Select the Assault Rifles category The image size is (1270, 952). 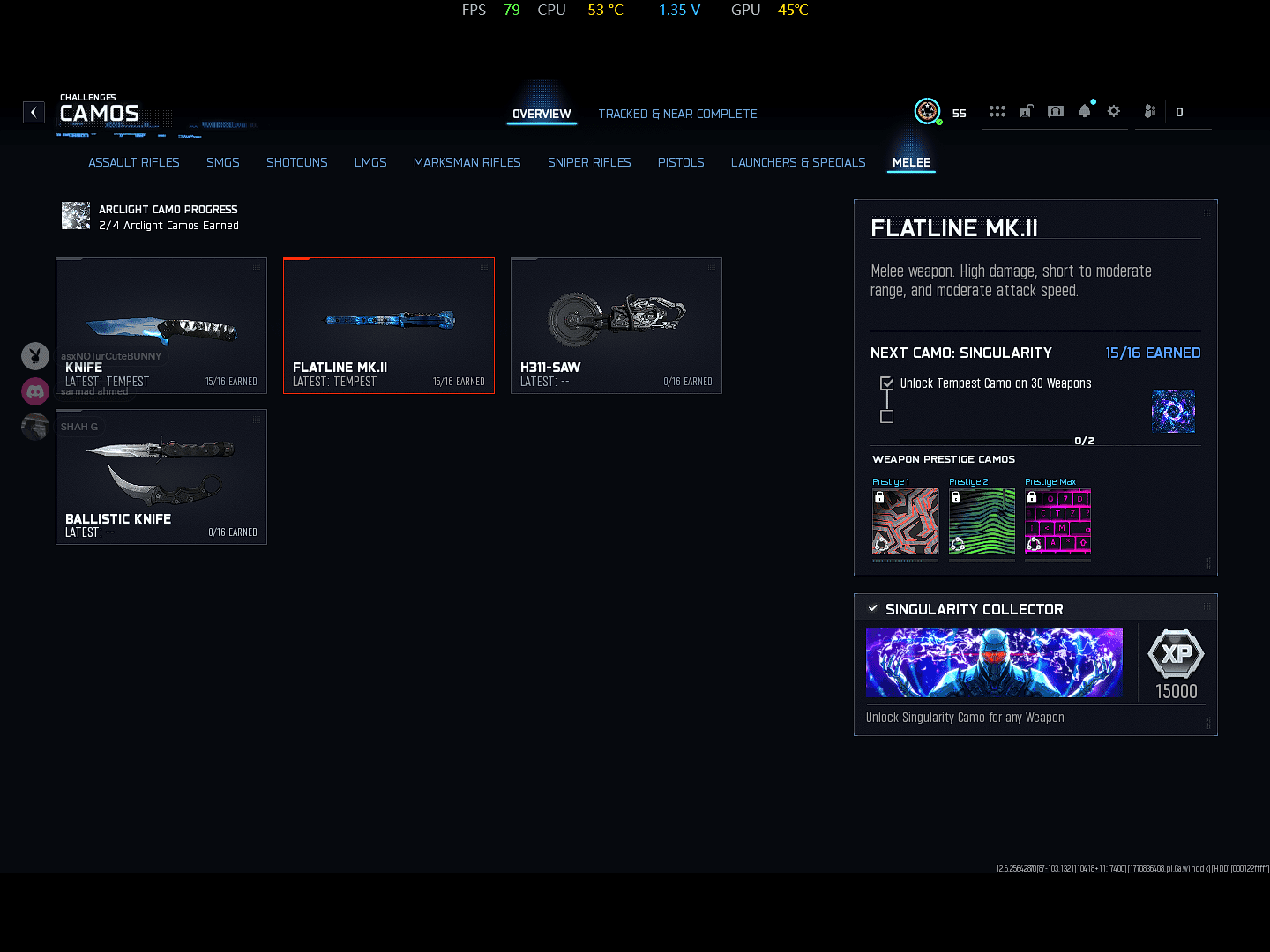(134, 162)
